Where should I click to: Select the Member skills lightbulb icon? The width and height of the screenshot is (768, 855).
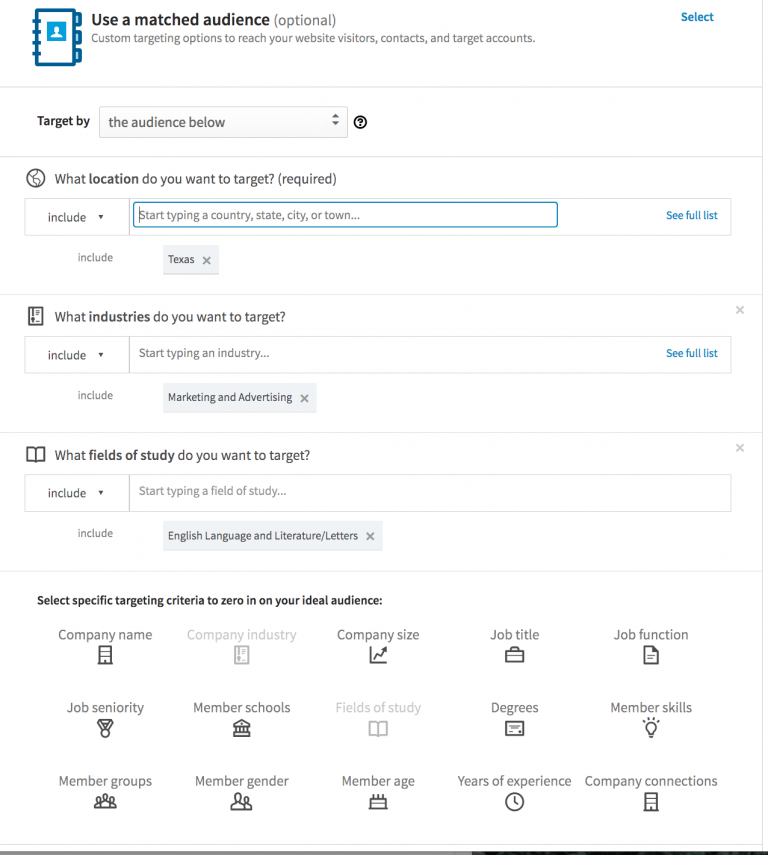point(650,728)
